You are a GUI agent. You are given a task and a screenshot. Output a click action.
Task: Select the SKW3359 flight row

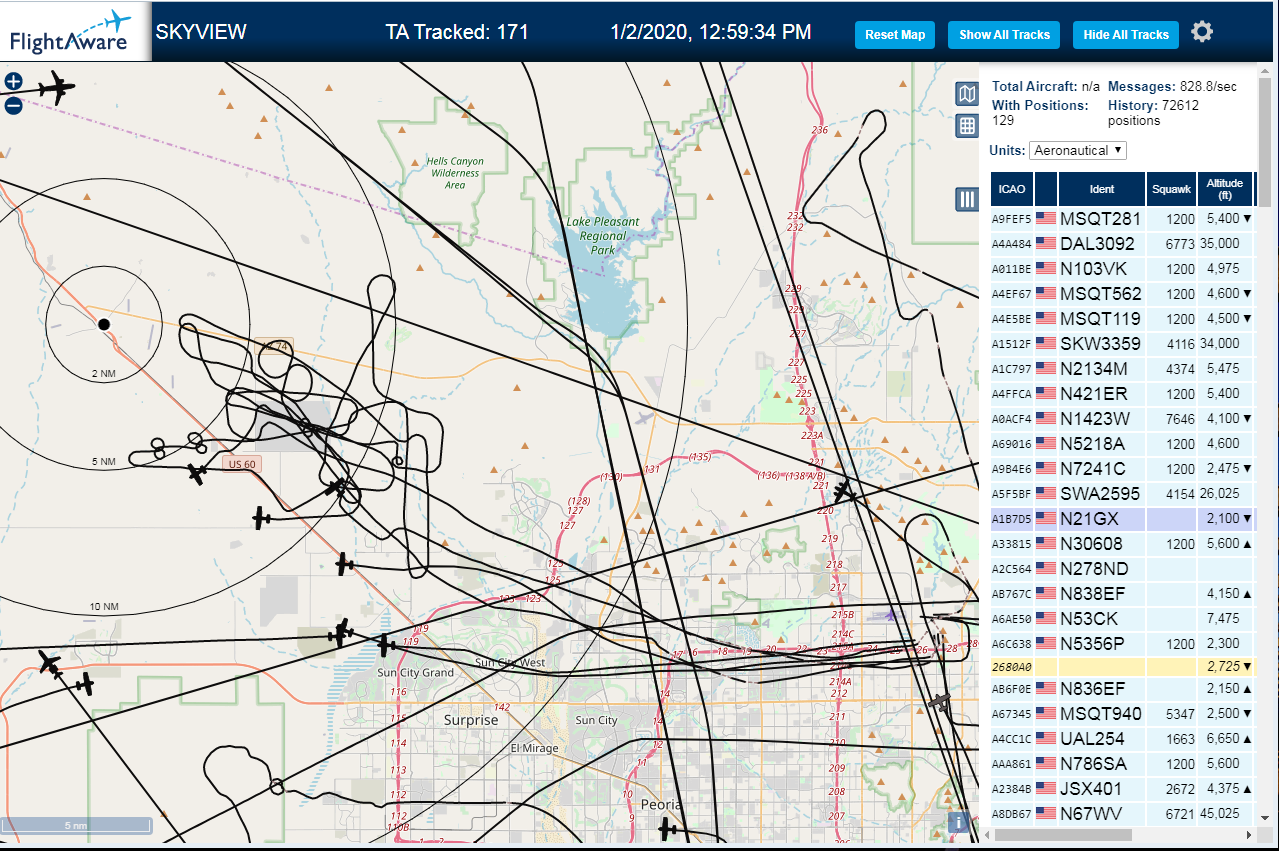click(1123, 343)
